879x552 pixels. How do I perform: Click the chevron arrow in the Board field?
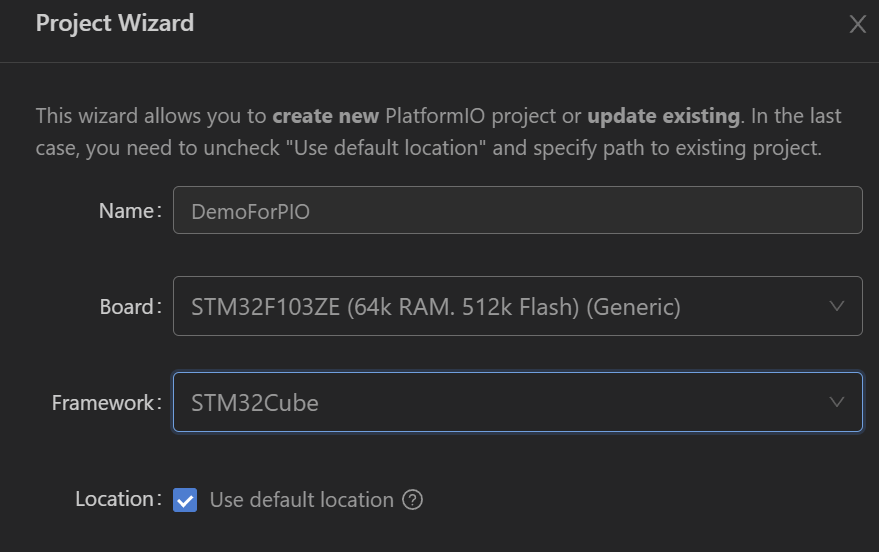tap(837, 306)
